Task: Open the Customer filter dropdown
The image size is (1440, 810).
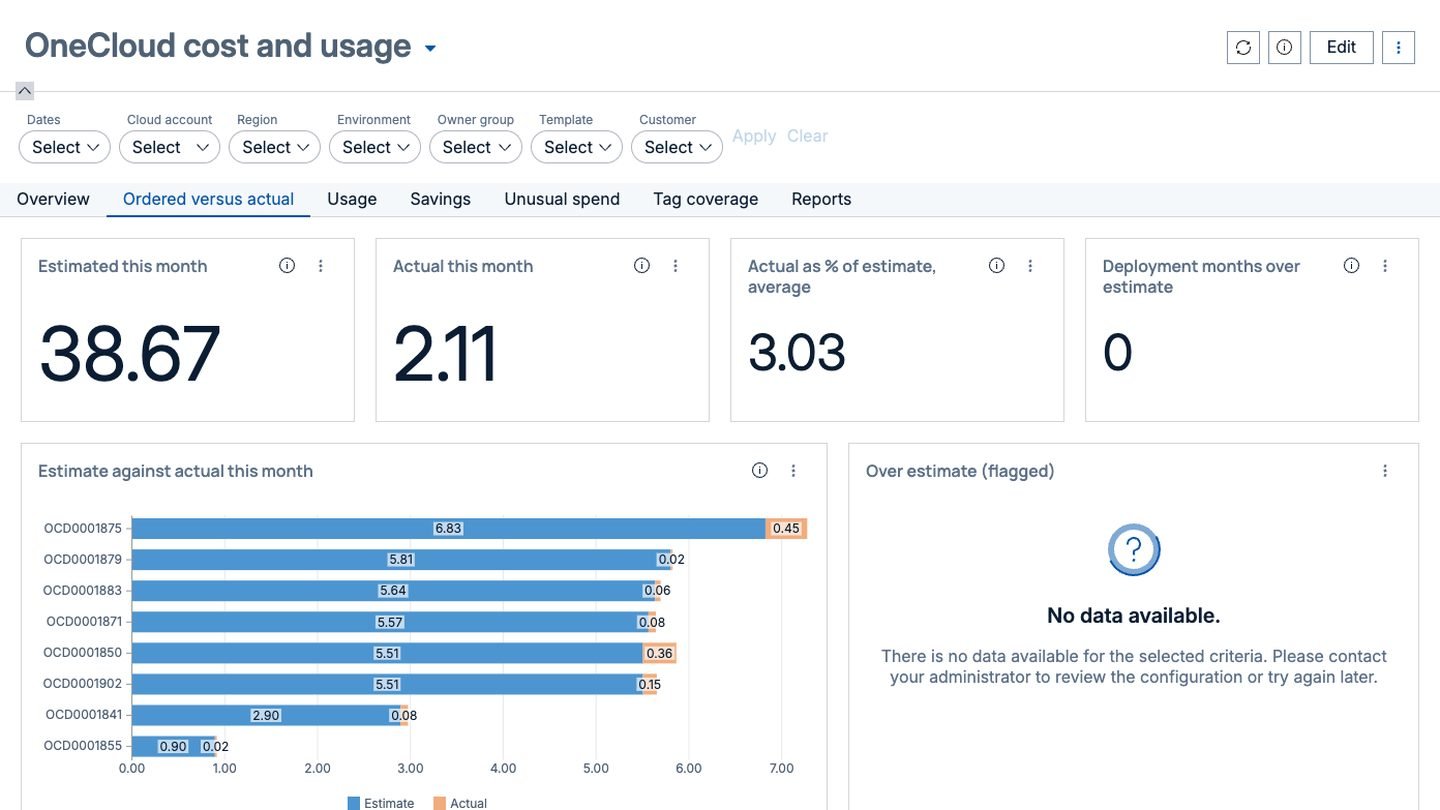Action: 677,147
